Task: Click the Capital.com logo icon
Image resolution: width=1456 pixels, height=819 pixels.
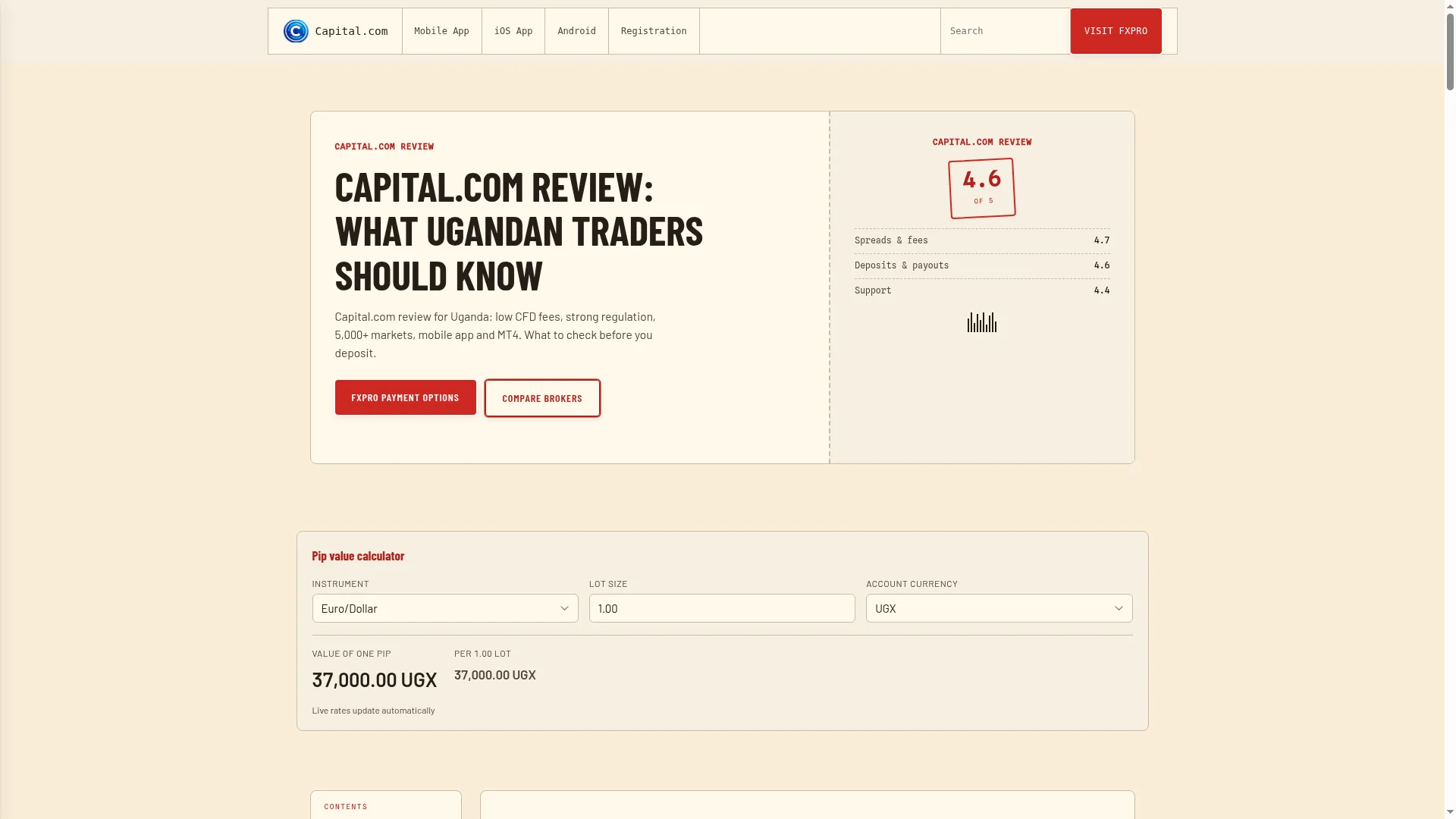Action: pyautogui.click(x=296, y=31)
